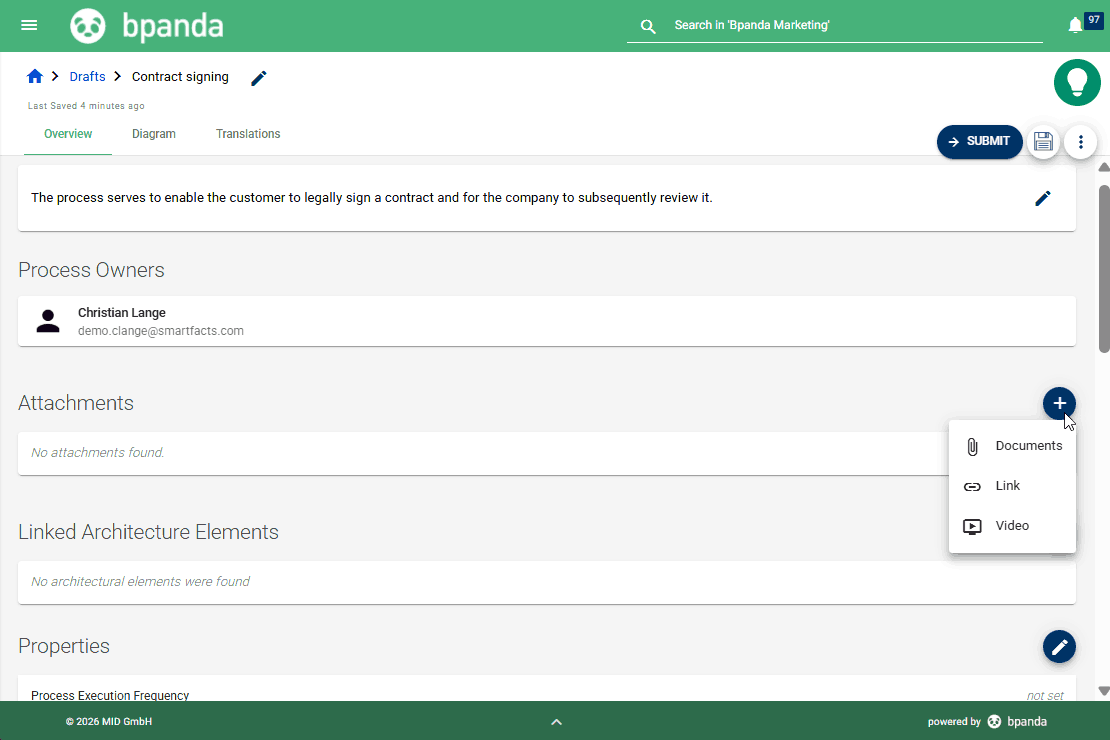Viewport: 1110px width, 740px height.
Task: Navigate to Drafts breadcrumb link
Action: click(x=87, y=77)
